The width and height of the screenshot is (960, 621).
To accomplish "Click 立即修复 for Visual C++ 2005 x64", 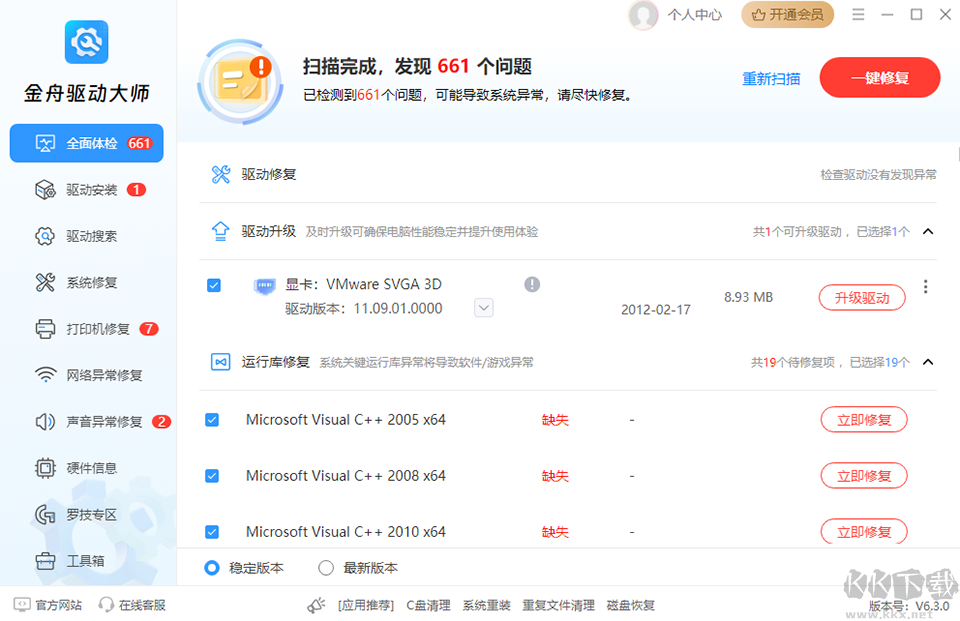I will (x=864, y=420).
